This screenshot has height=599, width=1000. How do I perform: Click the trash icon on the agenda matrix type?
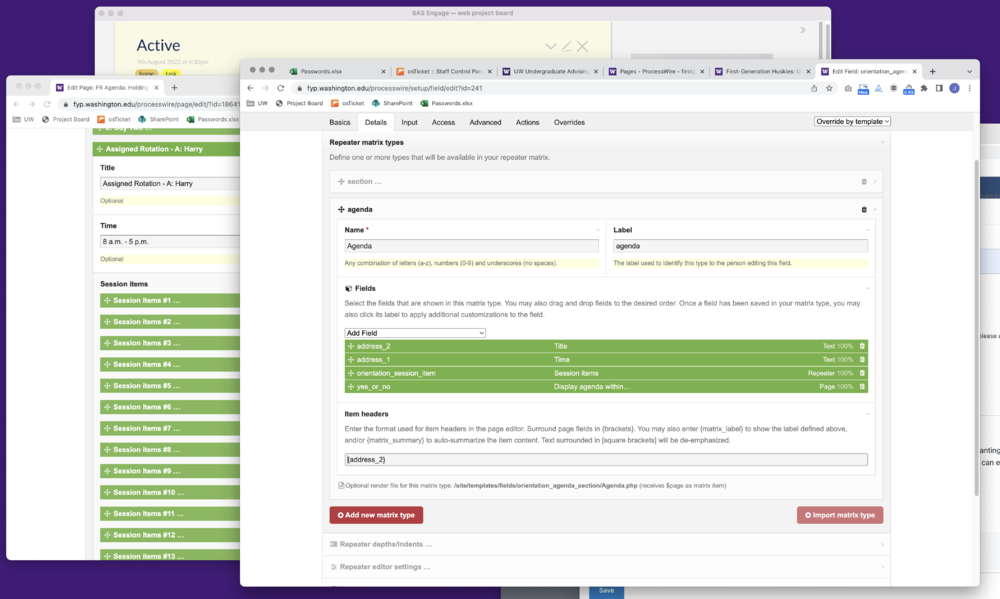(x=864, y=209)
